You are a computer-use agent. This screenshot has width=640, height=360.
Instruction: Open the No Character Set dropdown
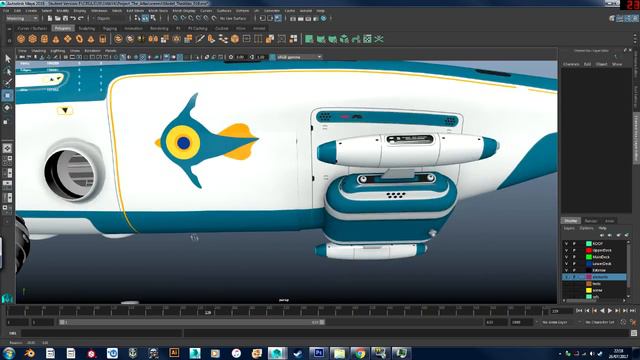click(x=600, y=322)
